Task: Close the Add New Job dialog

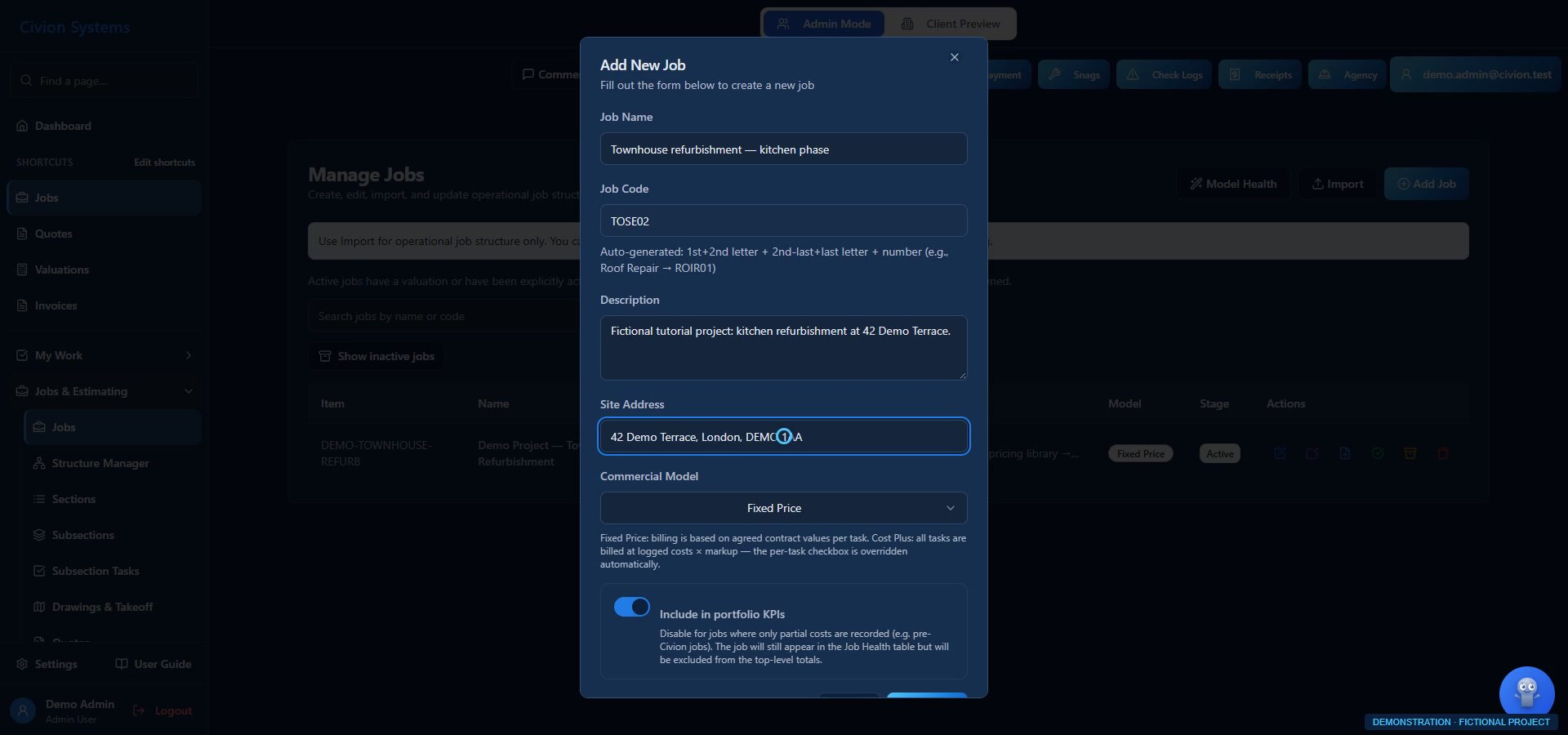Action: pyautogui.click(x=954, y=57)
